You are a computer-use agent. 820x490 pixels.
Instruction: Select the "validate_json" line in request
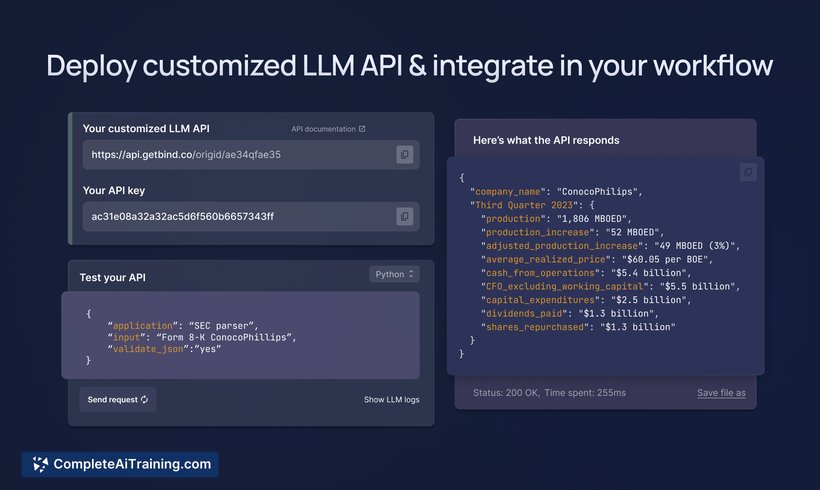tap(164, 349)
